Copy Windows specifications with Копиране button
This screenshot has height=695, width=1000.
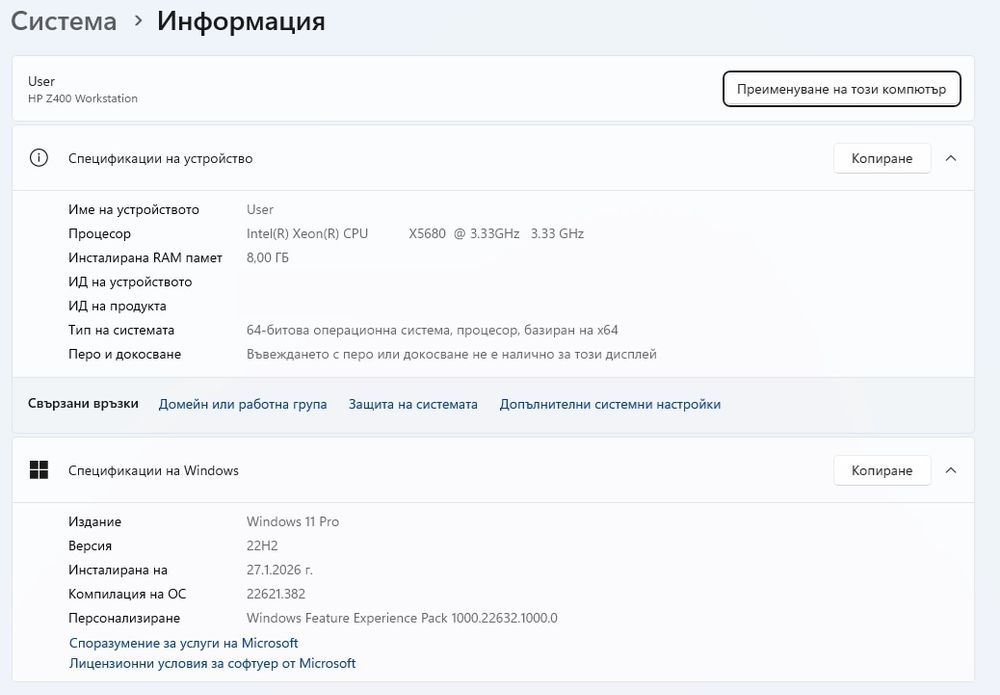pyautogui.click(x=882, y=471)
